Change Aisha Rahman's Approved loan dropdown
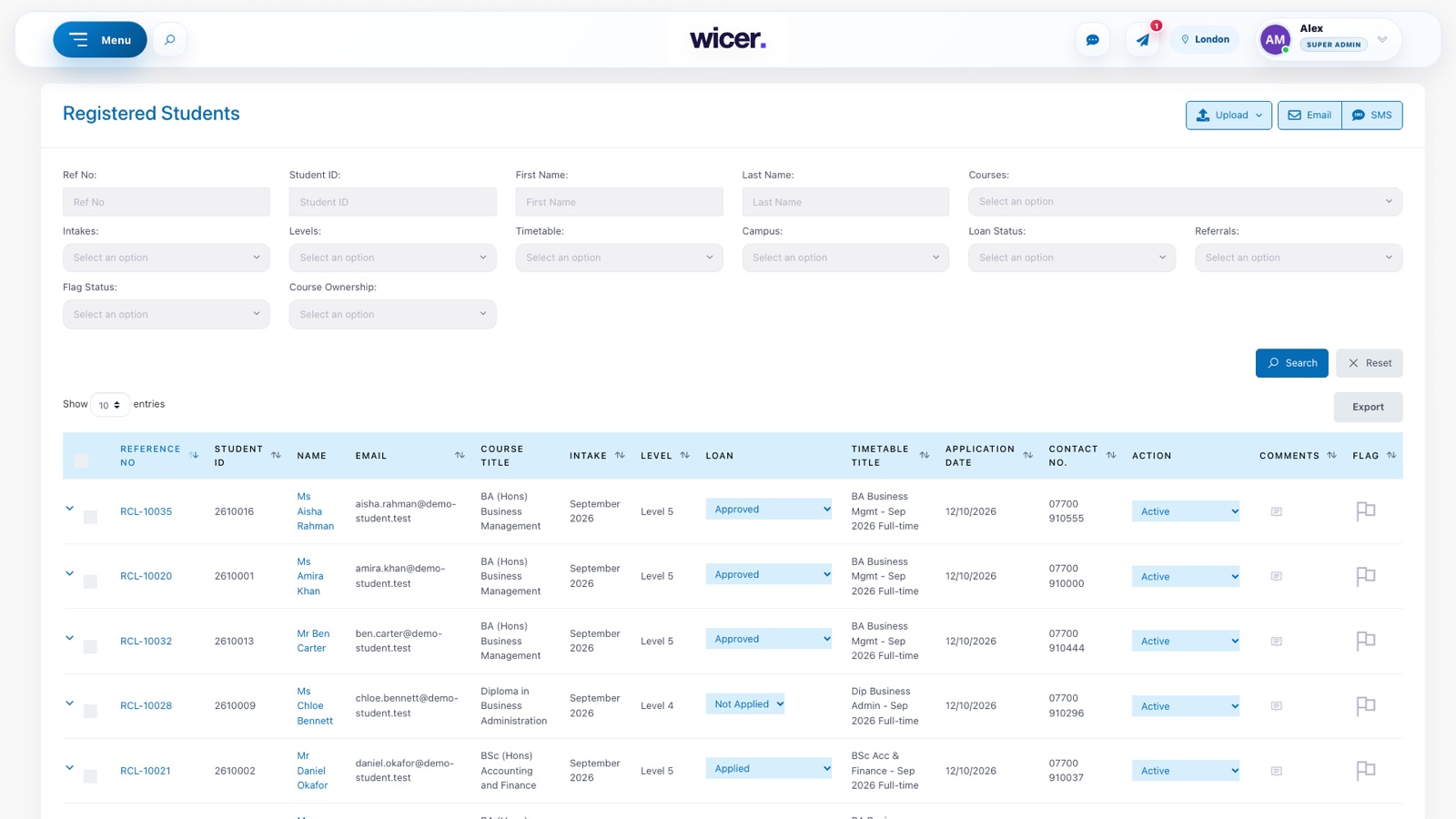 (769, 510)
